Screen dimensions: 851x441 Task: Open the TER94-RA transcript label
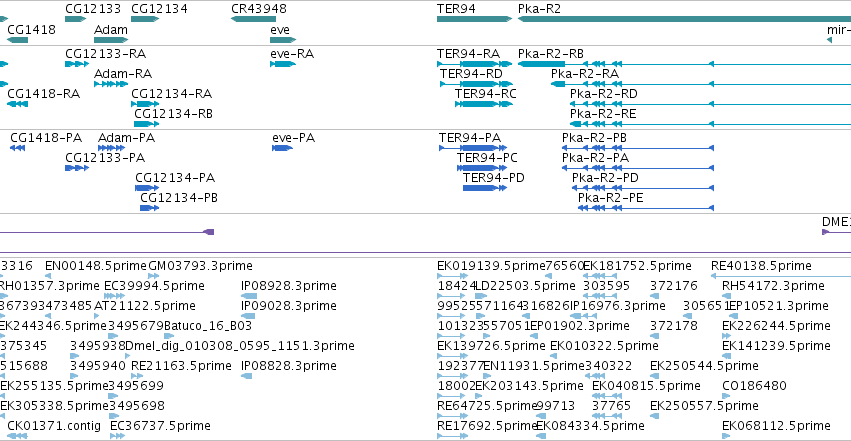coord(468,54)
